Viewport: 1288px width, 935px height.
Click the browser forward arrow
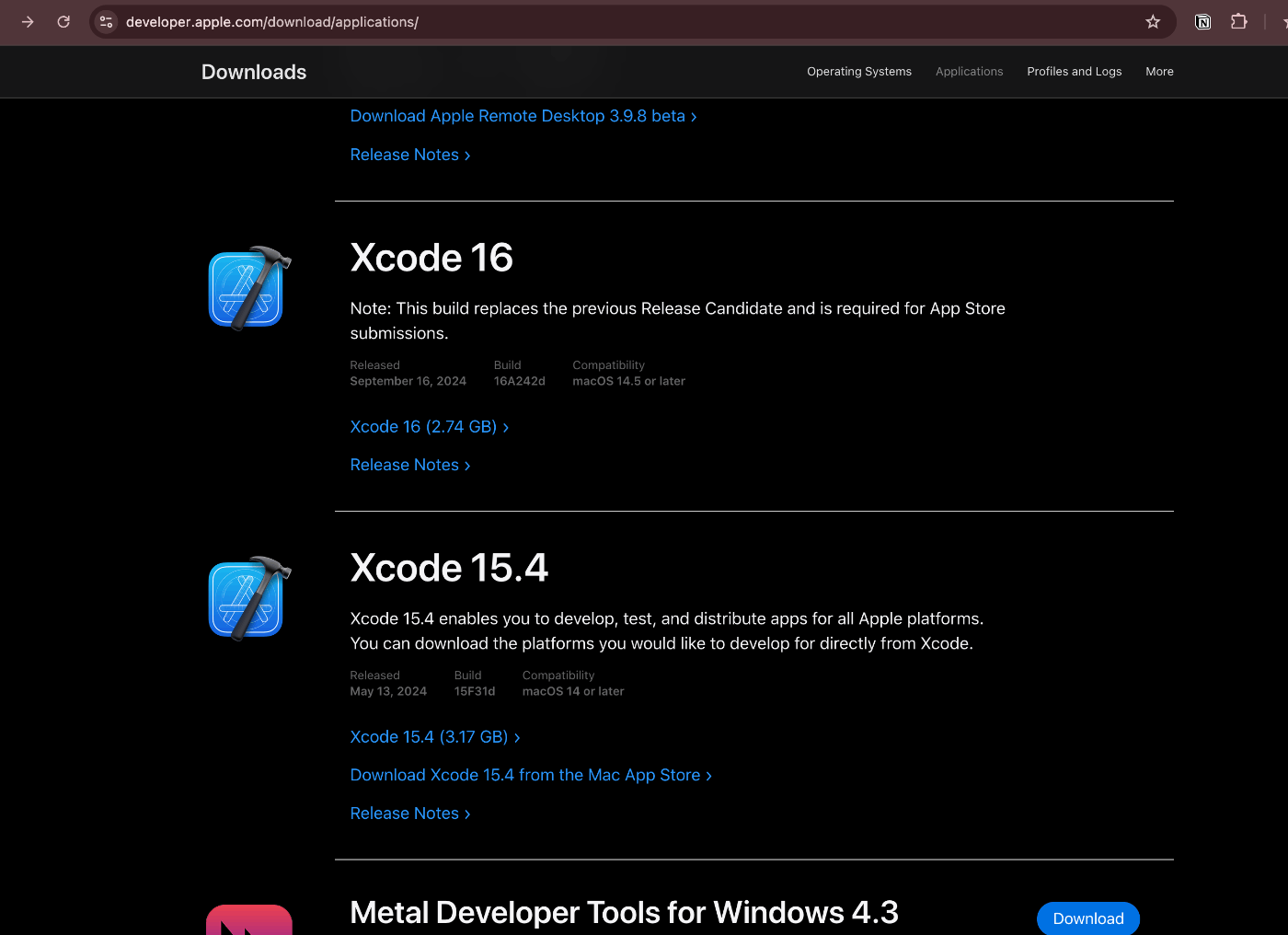coord(28,22)
